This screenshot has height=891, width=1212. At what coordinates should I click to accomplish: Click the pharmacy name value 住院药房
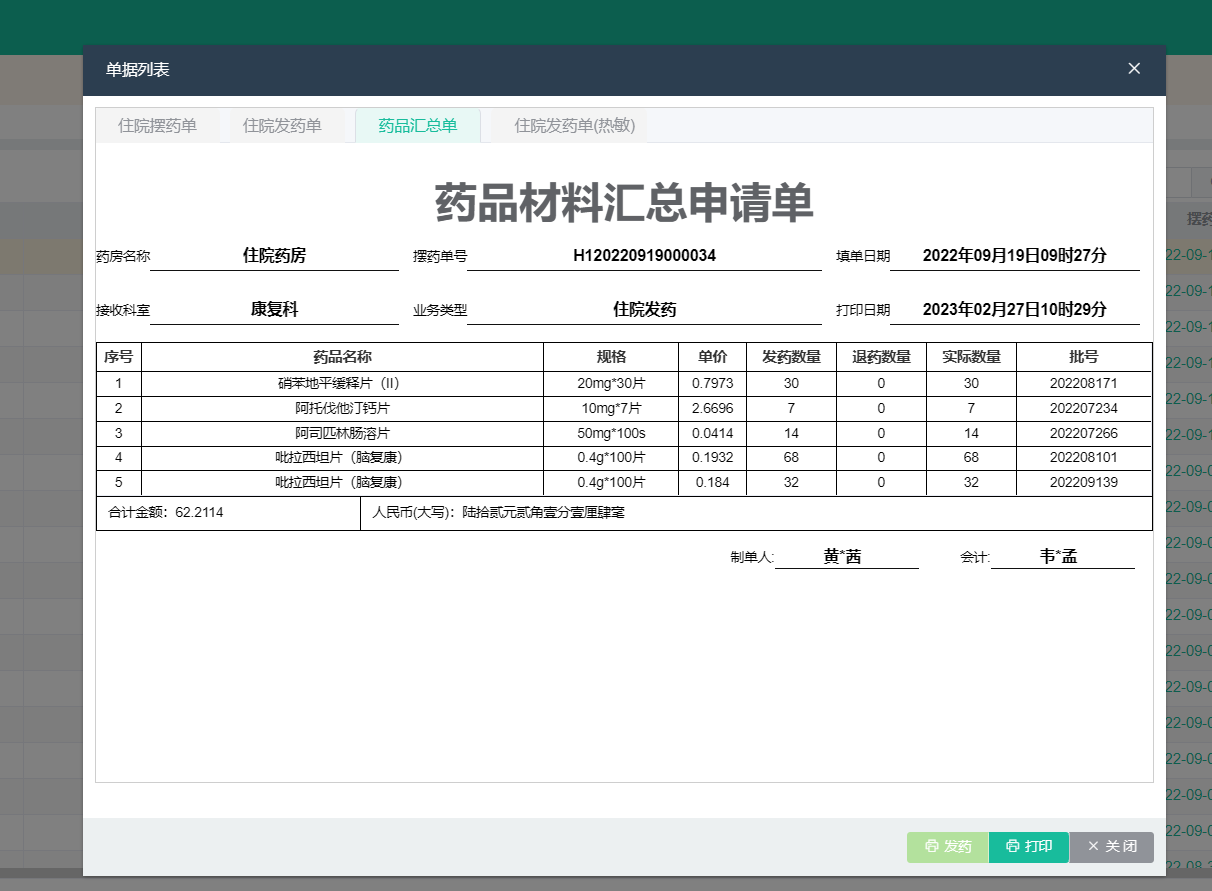[274, 255]
